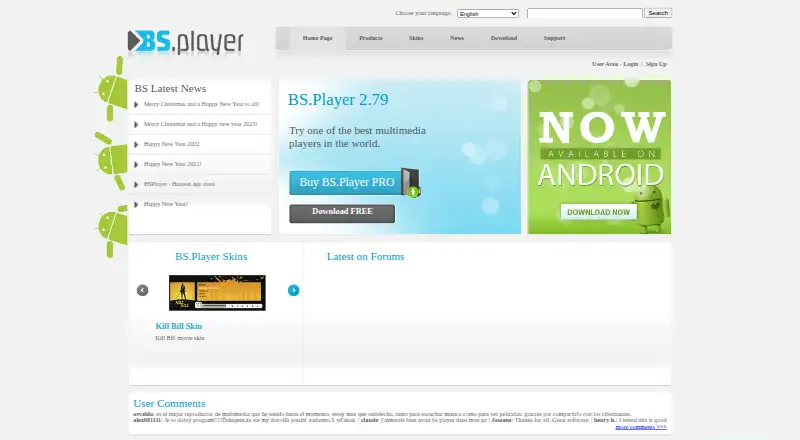
Task: Click the 'User Comments' heading
Action: point(169,404)
